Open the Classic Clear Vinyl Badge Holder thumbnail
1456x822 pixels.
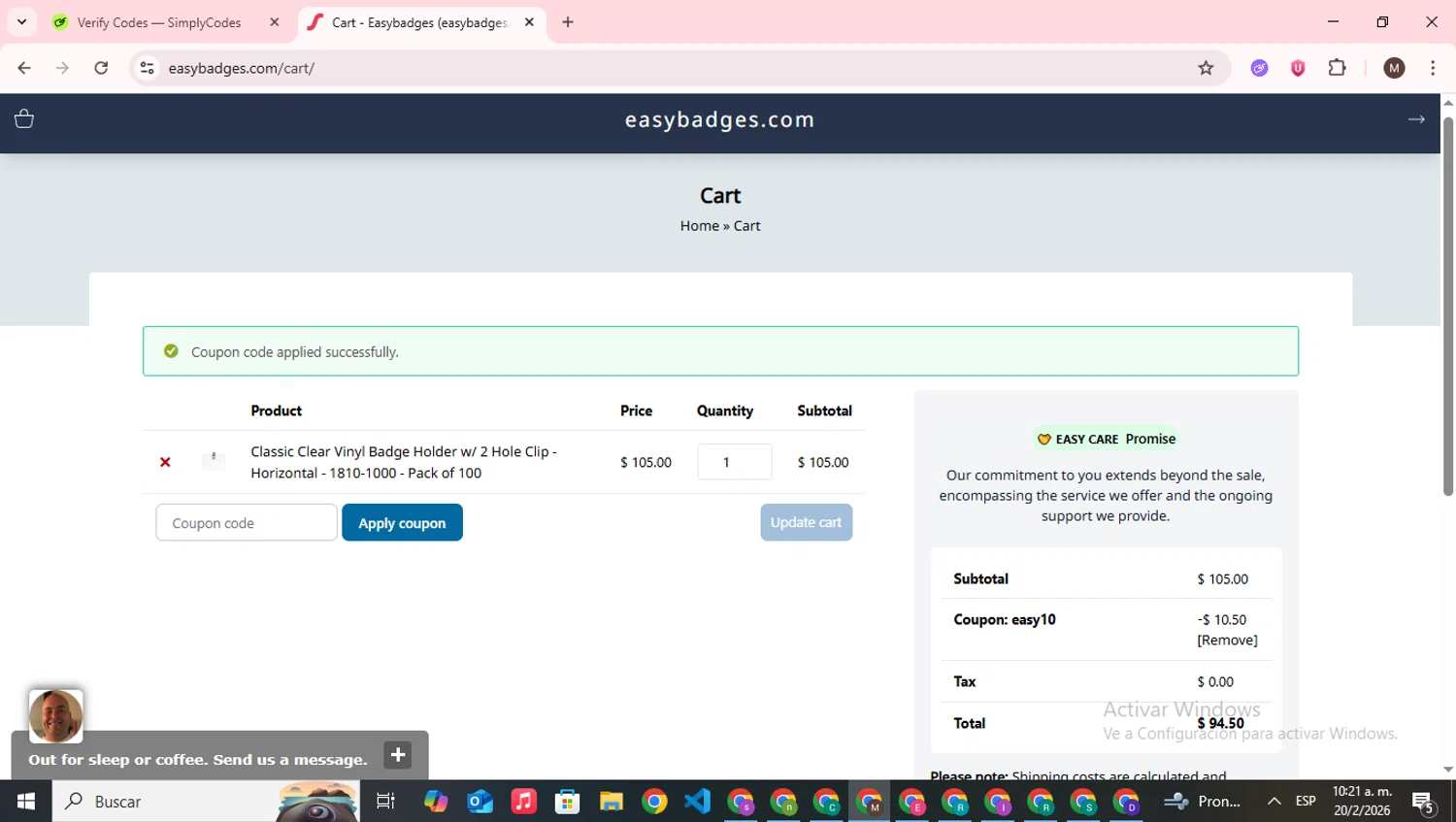[214, 460]
